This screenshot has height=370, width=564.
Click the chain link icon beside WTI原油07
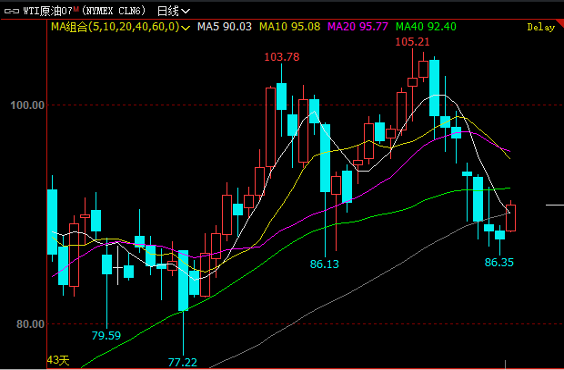(x=11, y=11)
